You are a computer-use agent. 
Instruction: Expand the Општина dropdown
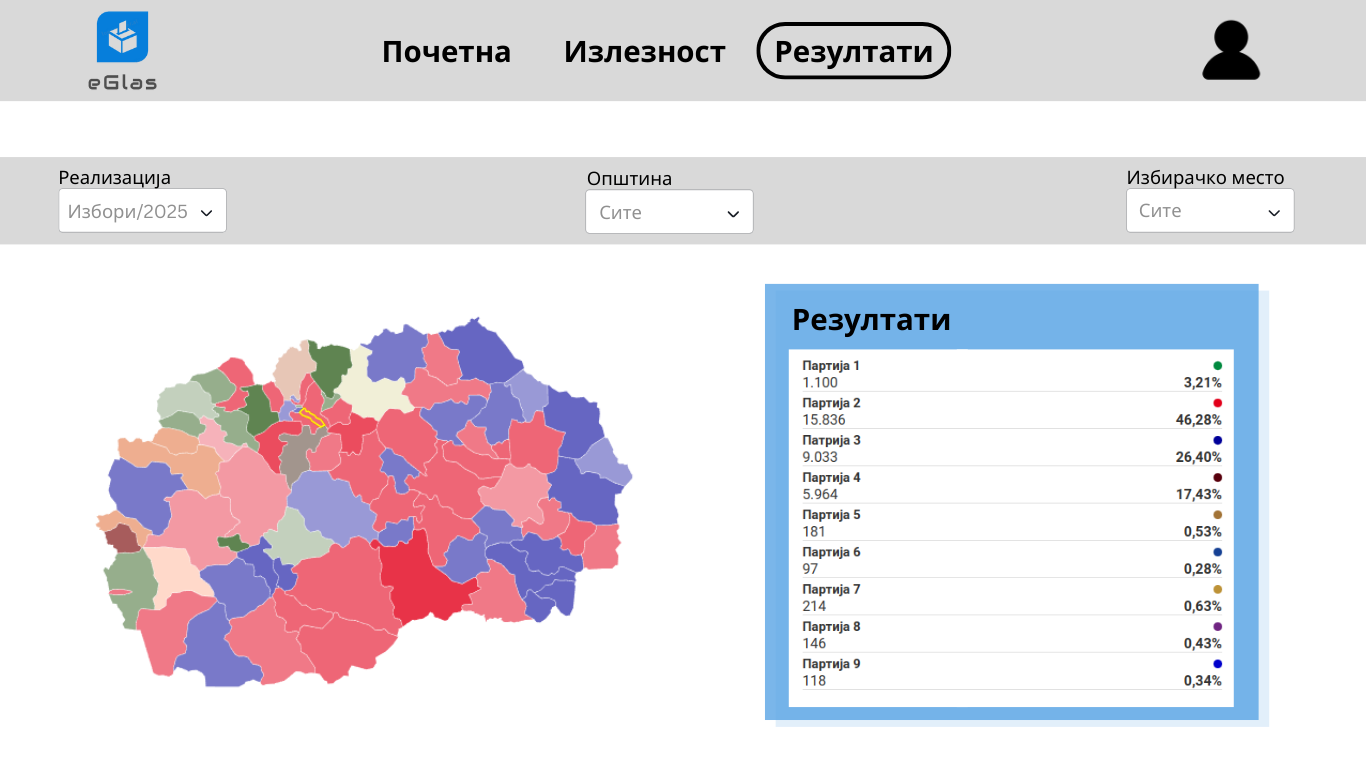pos(669,212)
